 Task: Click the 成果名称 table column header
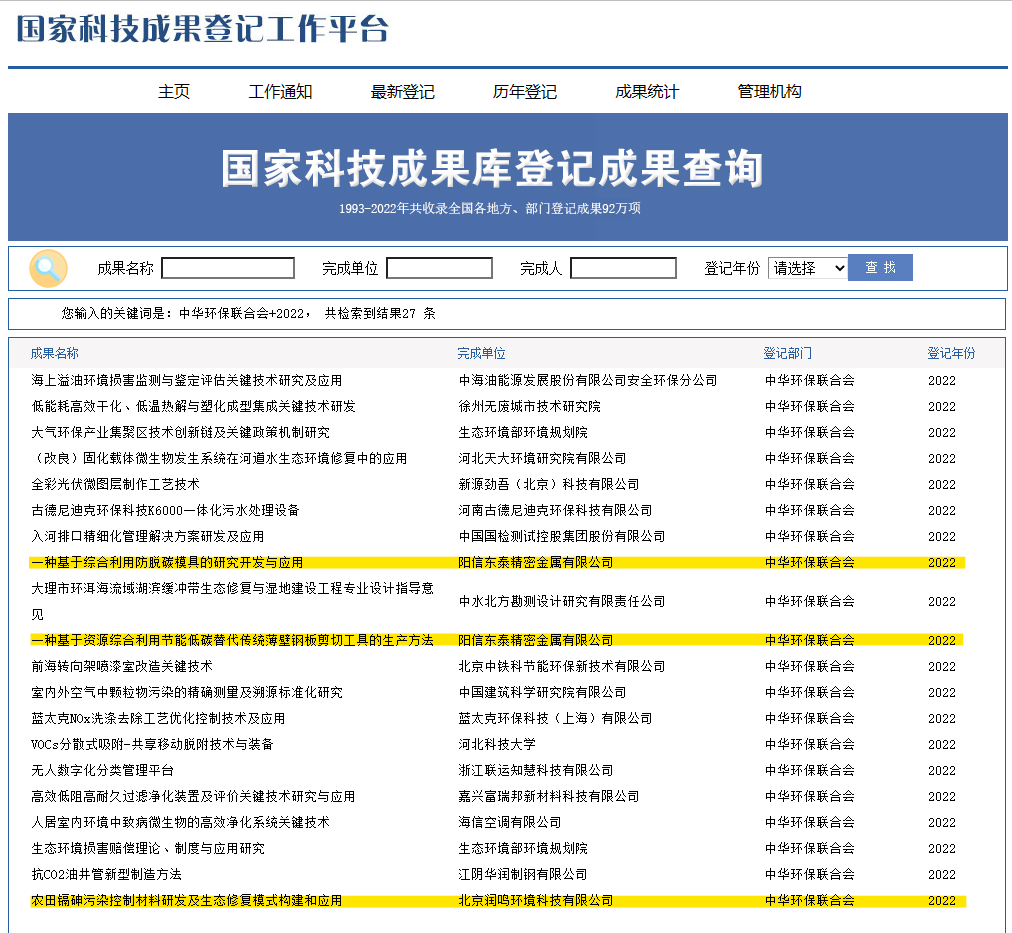pos(55,354)
